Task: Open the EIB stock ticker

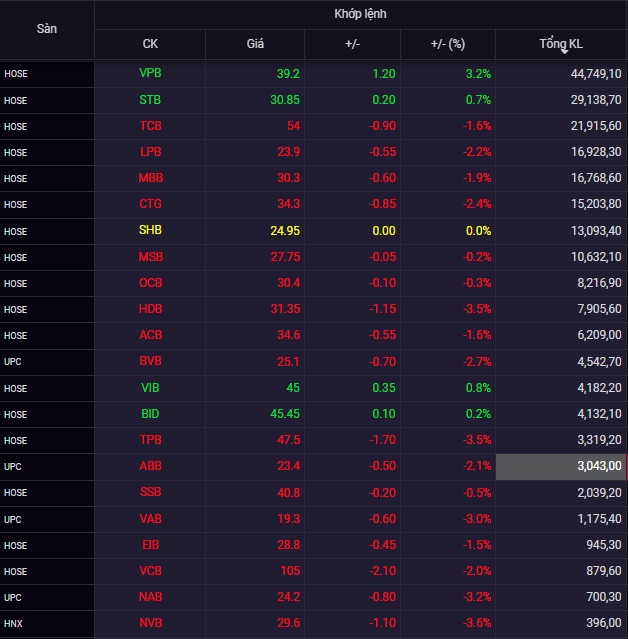Action: click(150, 545)
